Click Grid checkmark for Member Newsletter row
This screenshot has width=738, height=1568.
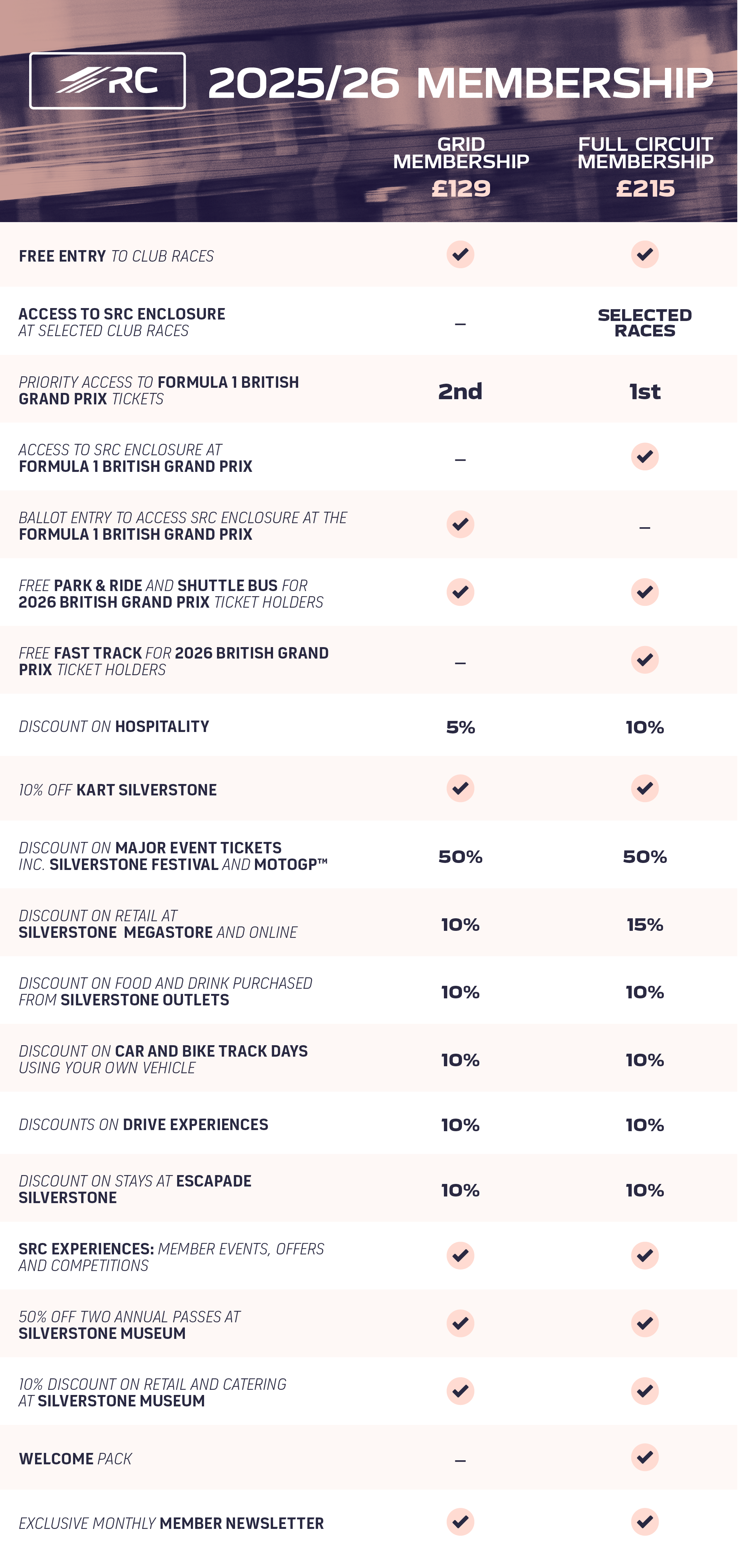pyautogui.click(x=461, y=1522)
